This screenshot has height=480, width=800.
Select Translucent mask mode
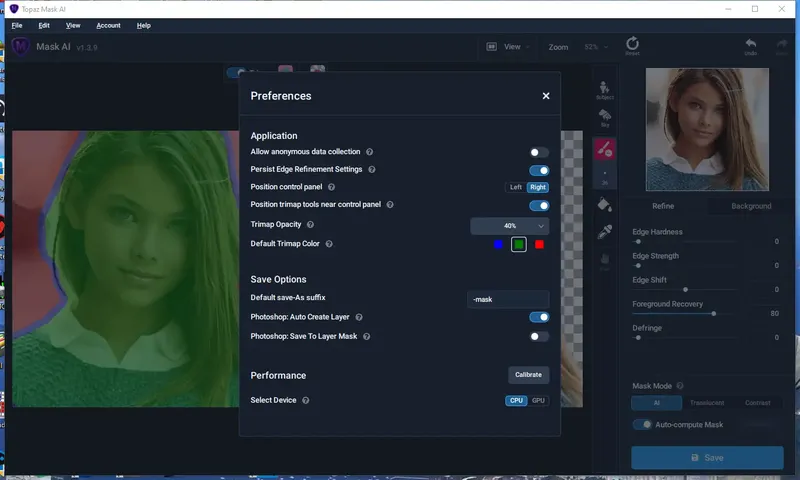click(707, 403)
